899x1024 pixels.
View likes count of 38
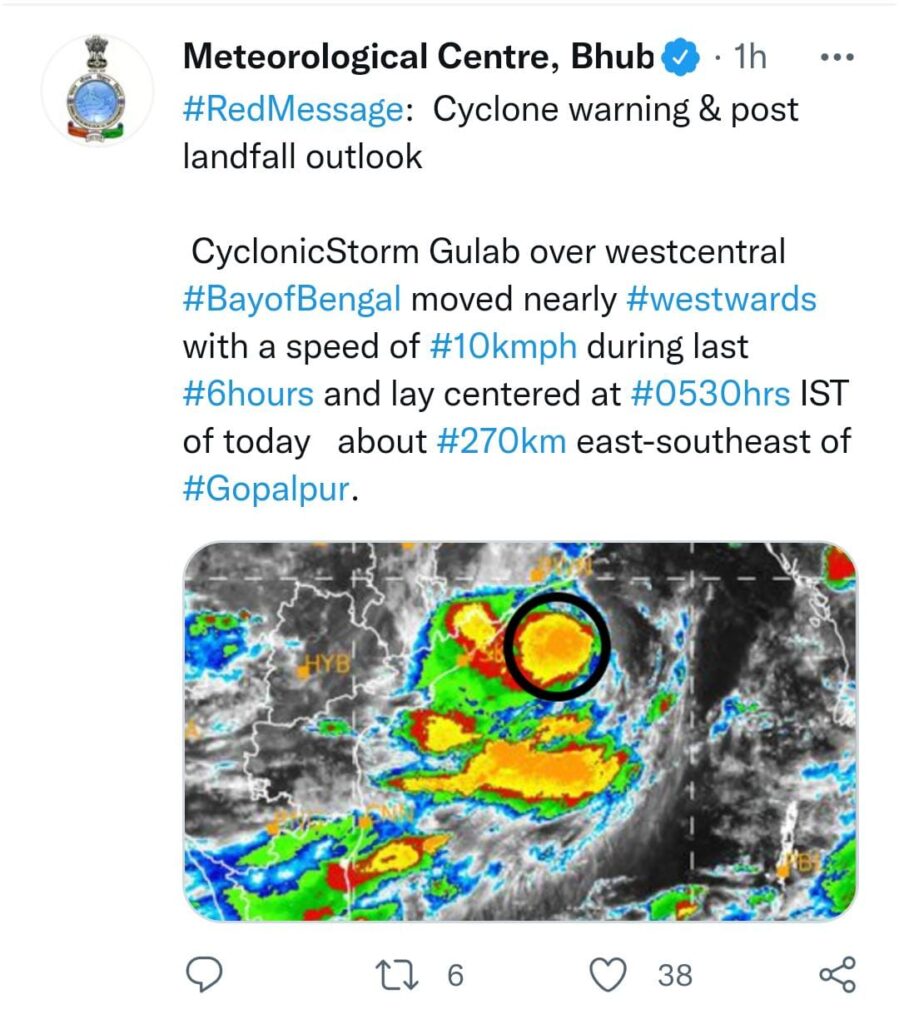[674, 975]
